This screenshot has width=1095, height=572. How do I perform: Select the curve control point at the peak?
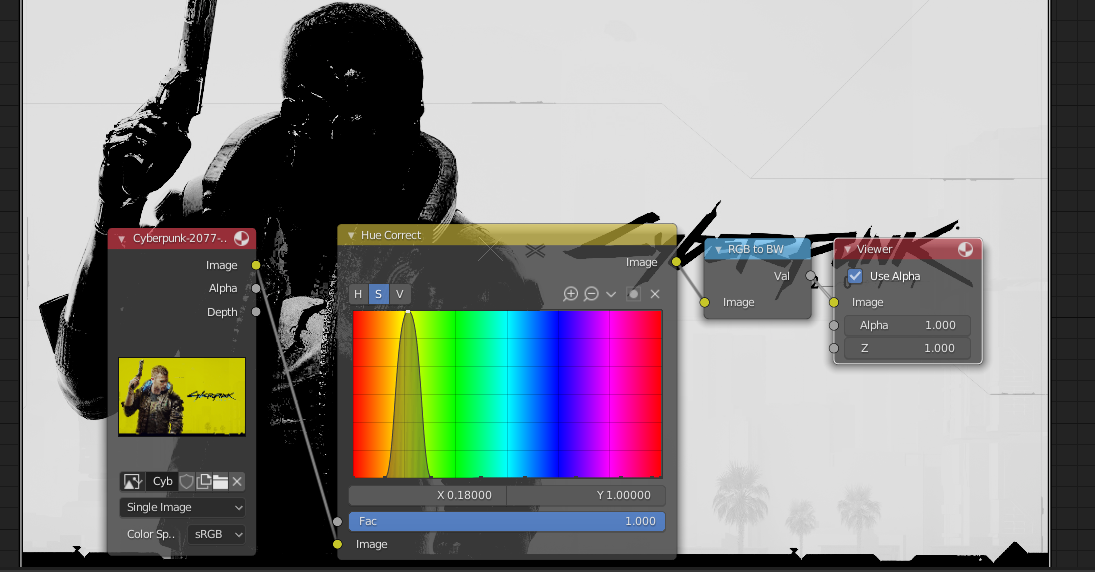click(x=408, y=312)
